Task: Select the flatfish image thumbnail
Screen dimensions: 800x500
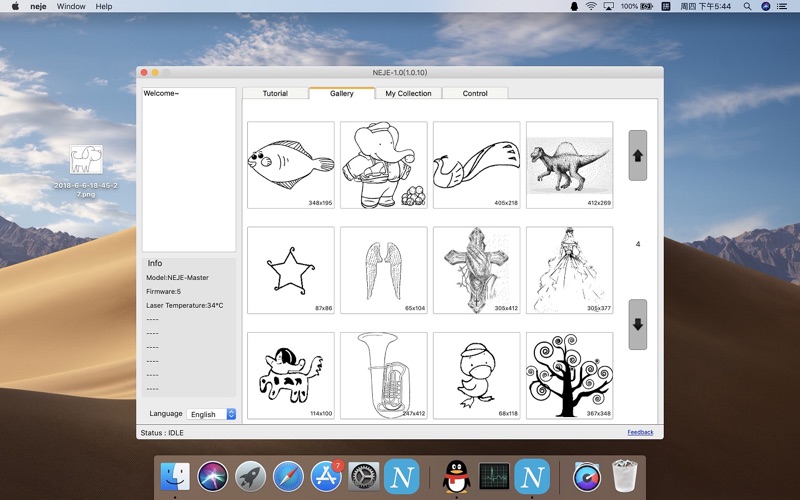Action: pos(291,165)
